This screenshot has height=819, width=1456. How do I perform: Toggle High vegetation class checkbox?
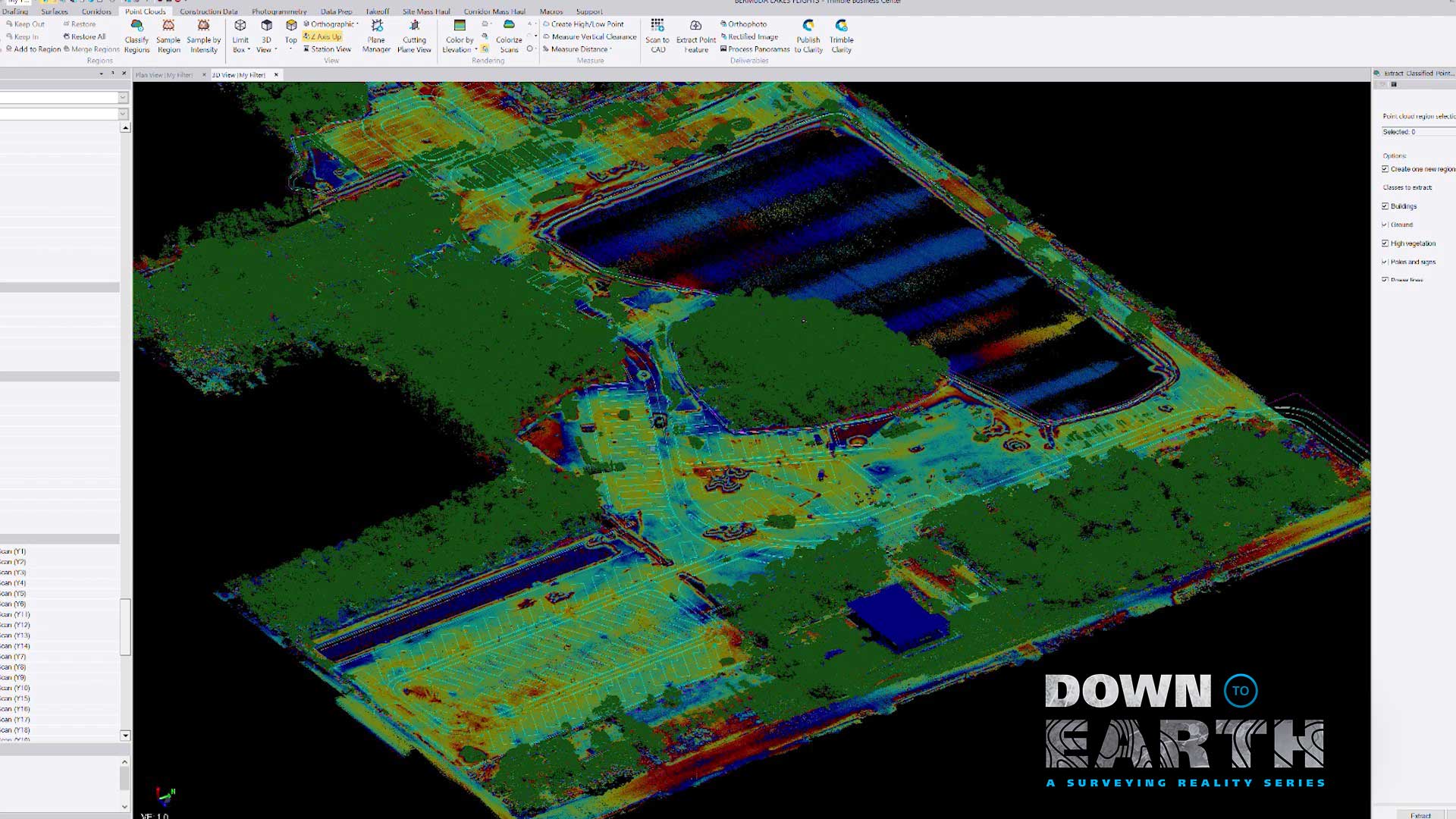(1385, 243)
